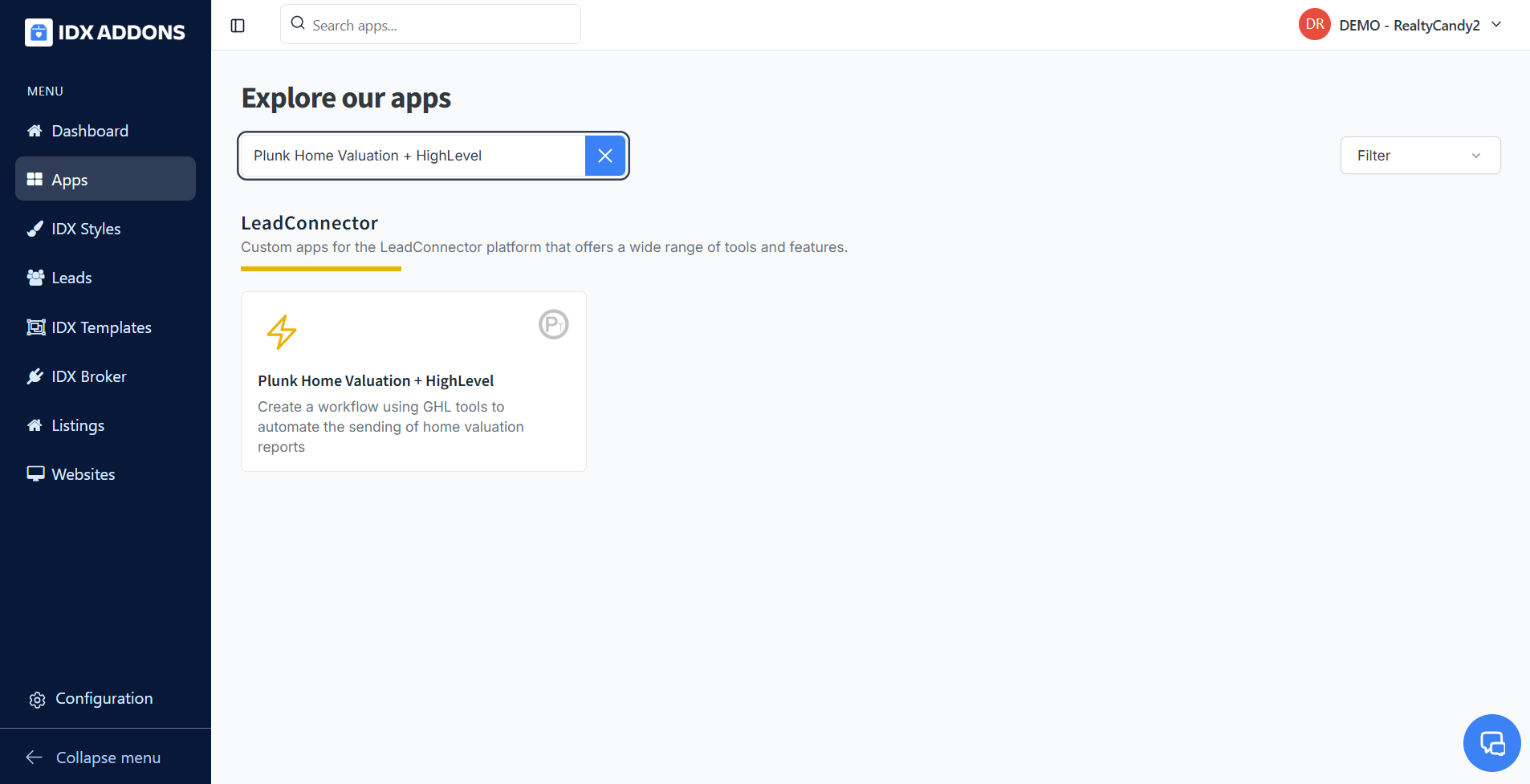Toggle the sidebar panel icon
The image size is (1530, 784).
click(x=238, y=26)
